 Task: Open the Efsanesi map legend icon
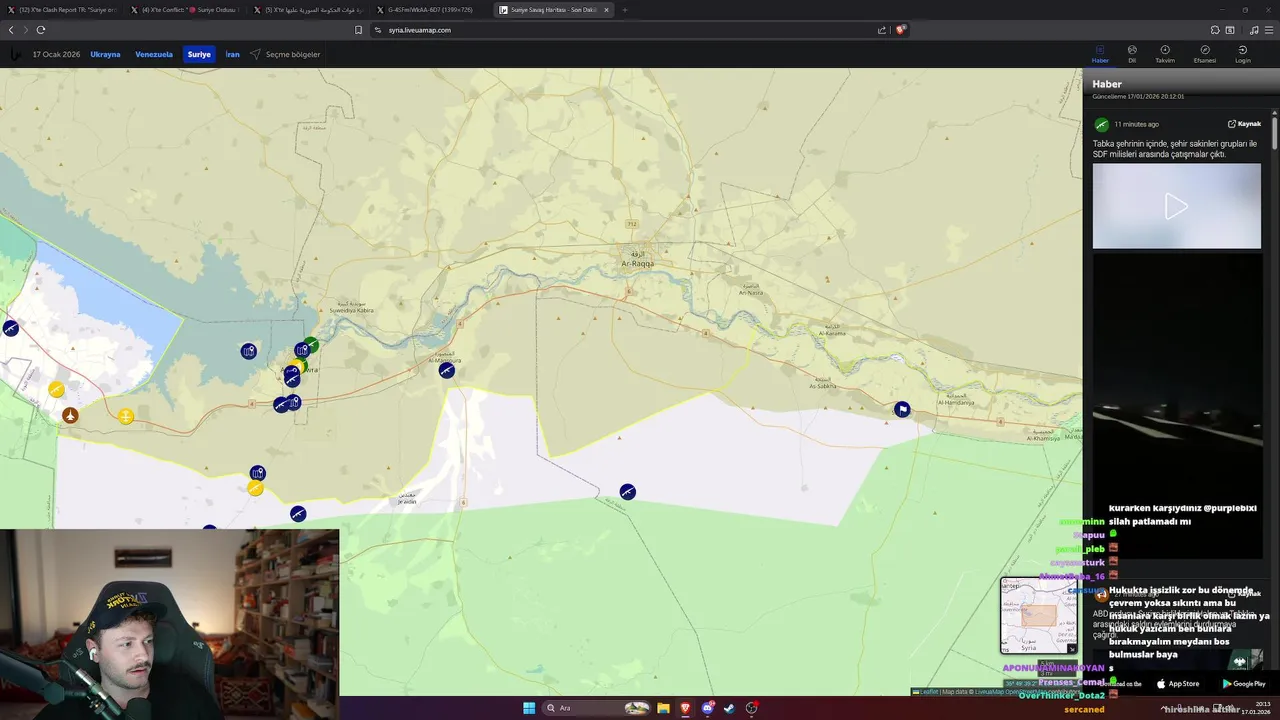(x=1205, y=53)
